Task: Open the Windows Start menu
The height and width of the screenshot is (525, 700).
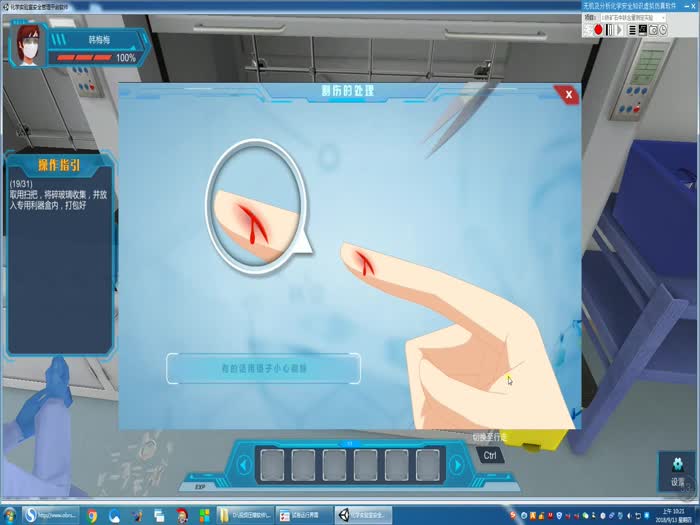Action: (x=9, y=515)
